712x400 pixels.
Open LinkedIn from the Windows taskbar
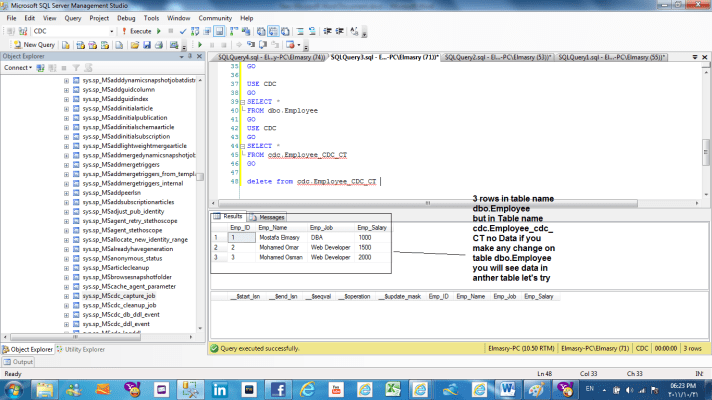point(222,388)
